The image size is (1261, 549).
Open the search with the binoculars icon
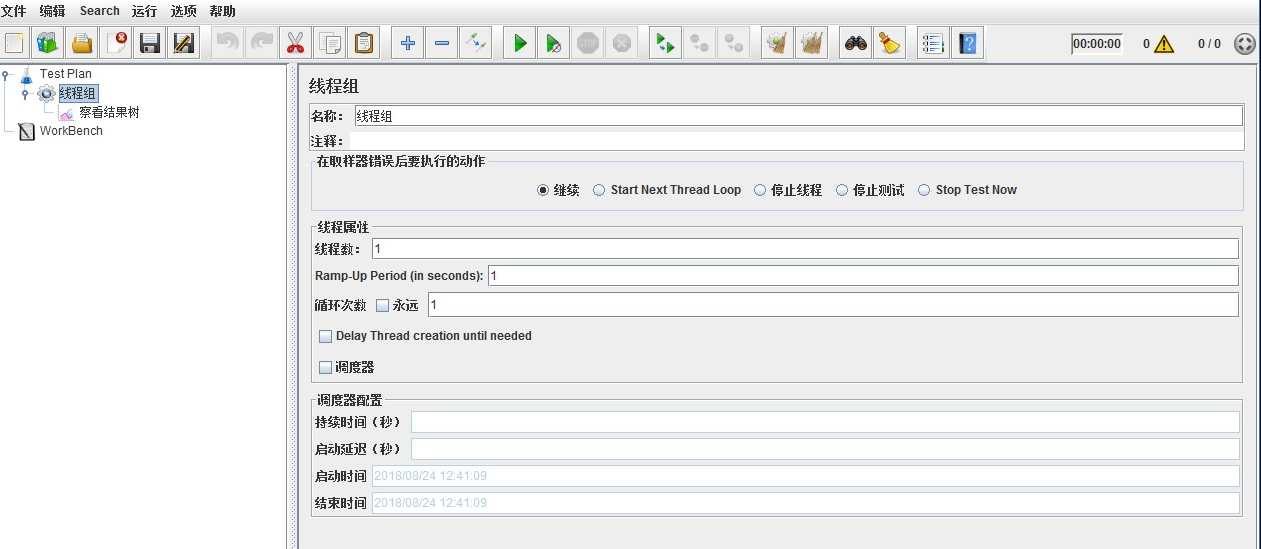click(855, 43)
